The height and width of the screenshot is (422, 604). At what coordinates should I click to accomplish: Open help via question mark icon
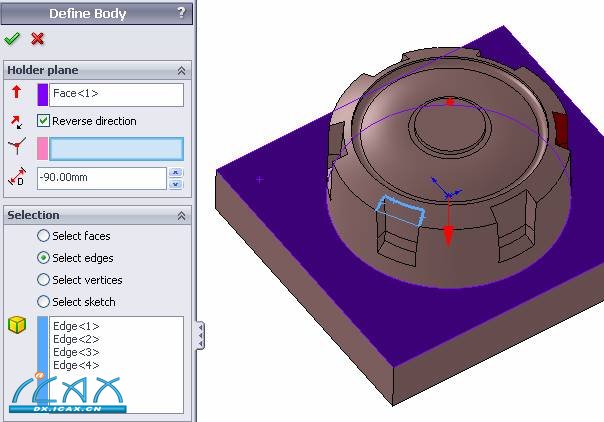click(x=181, y=13)
